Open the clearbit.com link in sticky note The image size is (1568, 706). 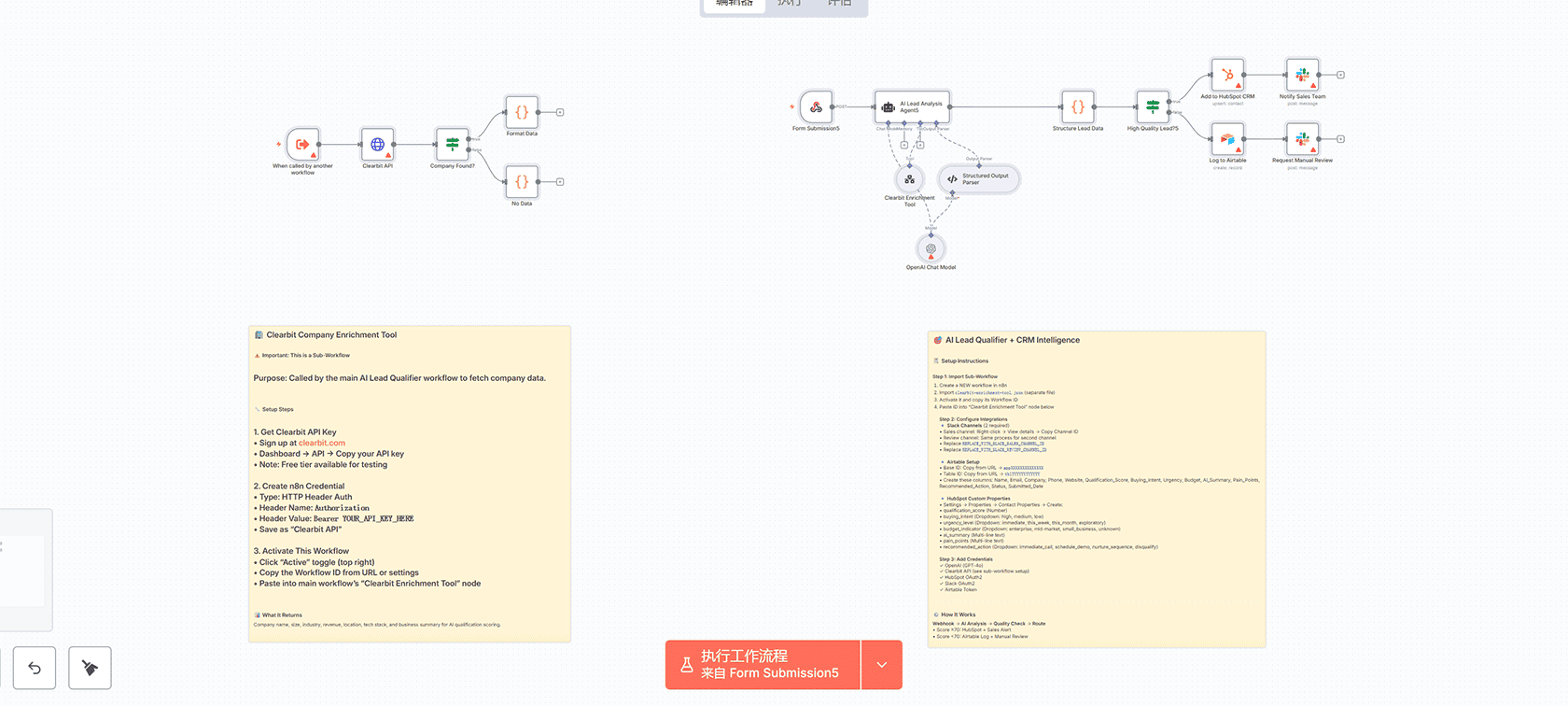pyautogui.click(x=322, y=443)
